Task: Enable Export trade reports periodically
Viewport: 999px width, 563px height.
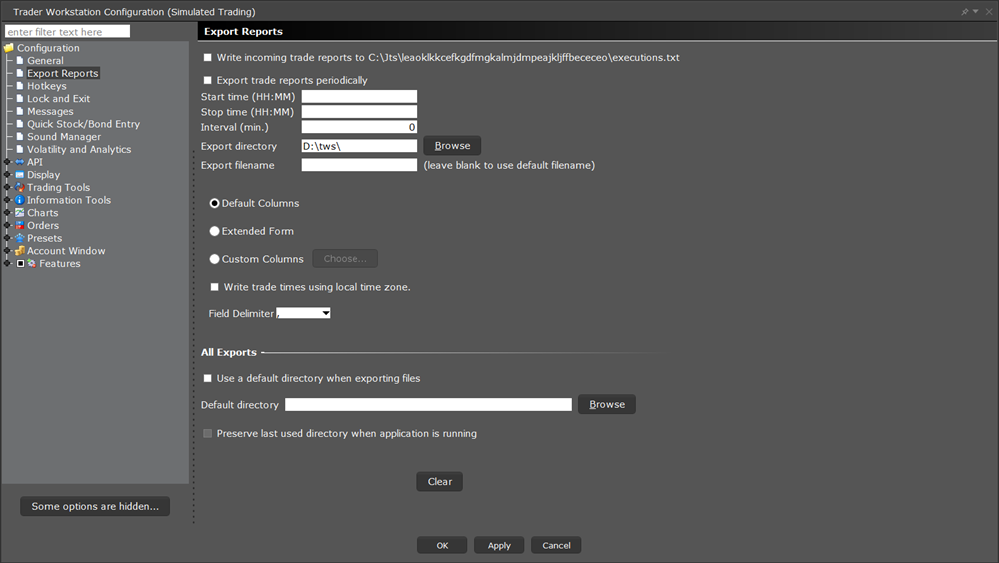Action: (x=208, y=80)
